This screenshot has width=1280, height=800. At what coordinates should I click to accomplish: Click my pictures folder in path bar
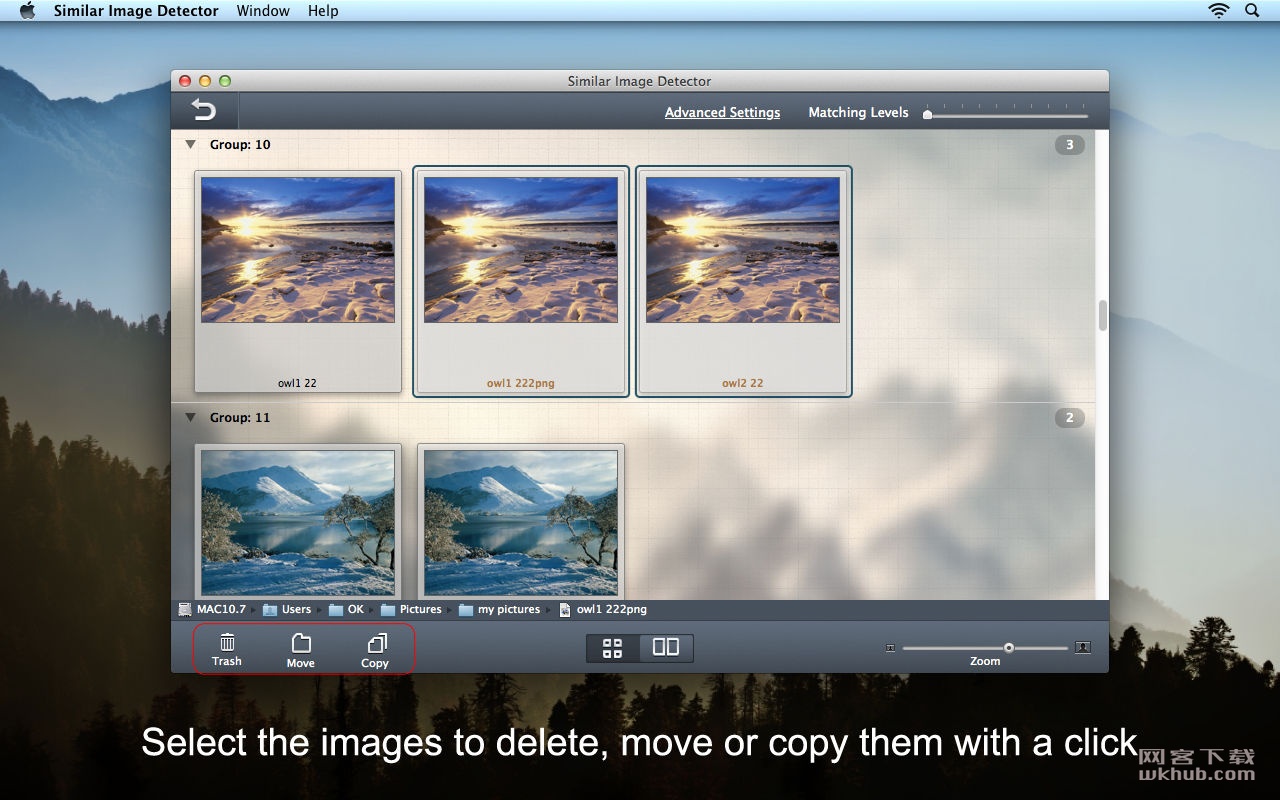499,609
